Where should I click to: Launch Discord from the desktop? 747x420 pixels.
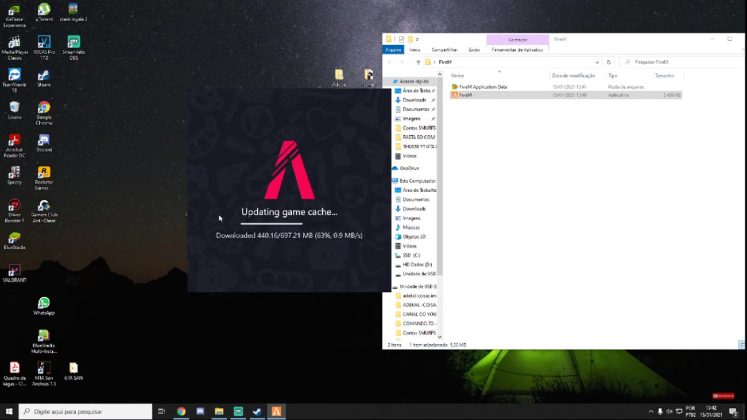44,143
